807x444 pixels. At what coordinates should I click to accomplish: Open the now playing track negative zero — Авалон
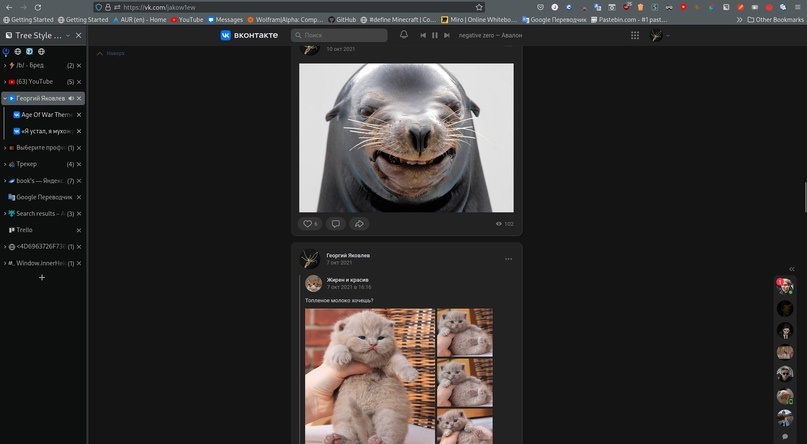tap(490, 35)
